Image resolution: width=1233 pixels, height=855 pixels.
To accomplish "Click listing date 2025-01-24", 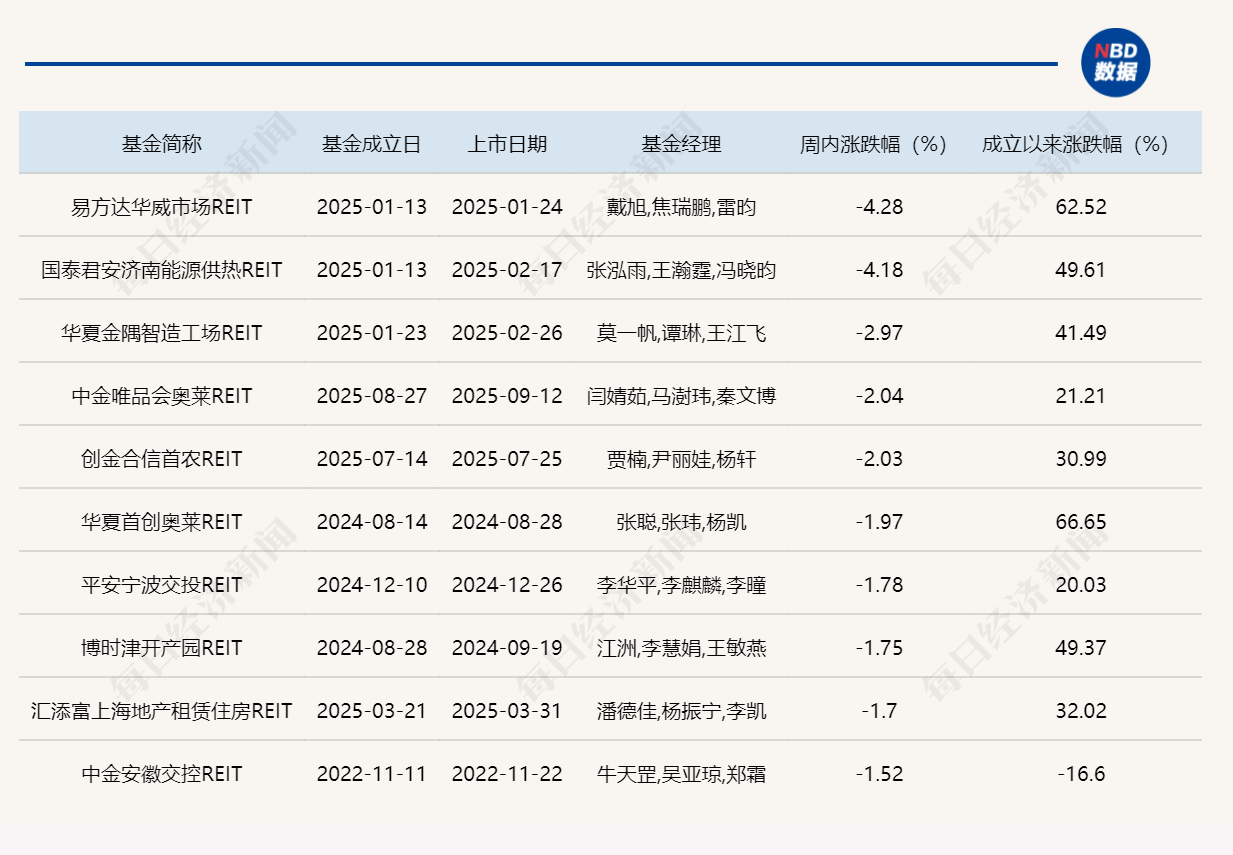I will 507,207.
